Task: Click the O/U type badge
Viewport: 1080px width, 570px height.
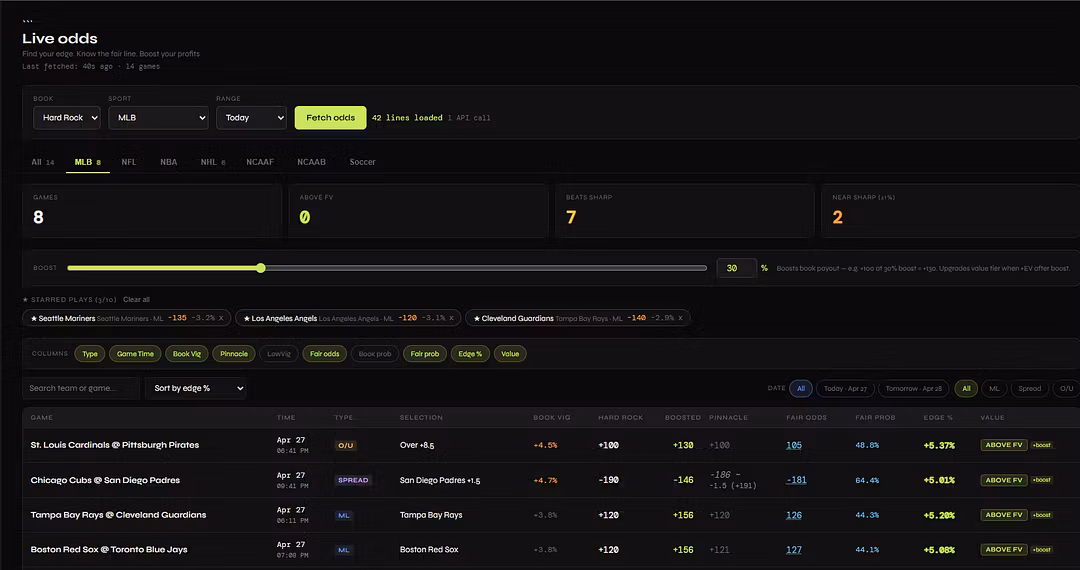Action: (x=346, y=445)
